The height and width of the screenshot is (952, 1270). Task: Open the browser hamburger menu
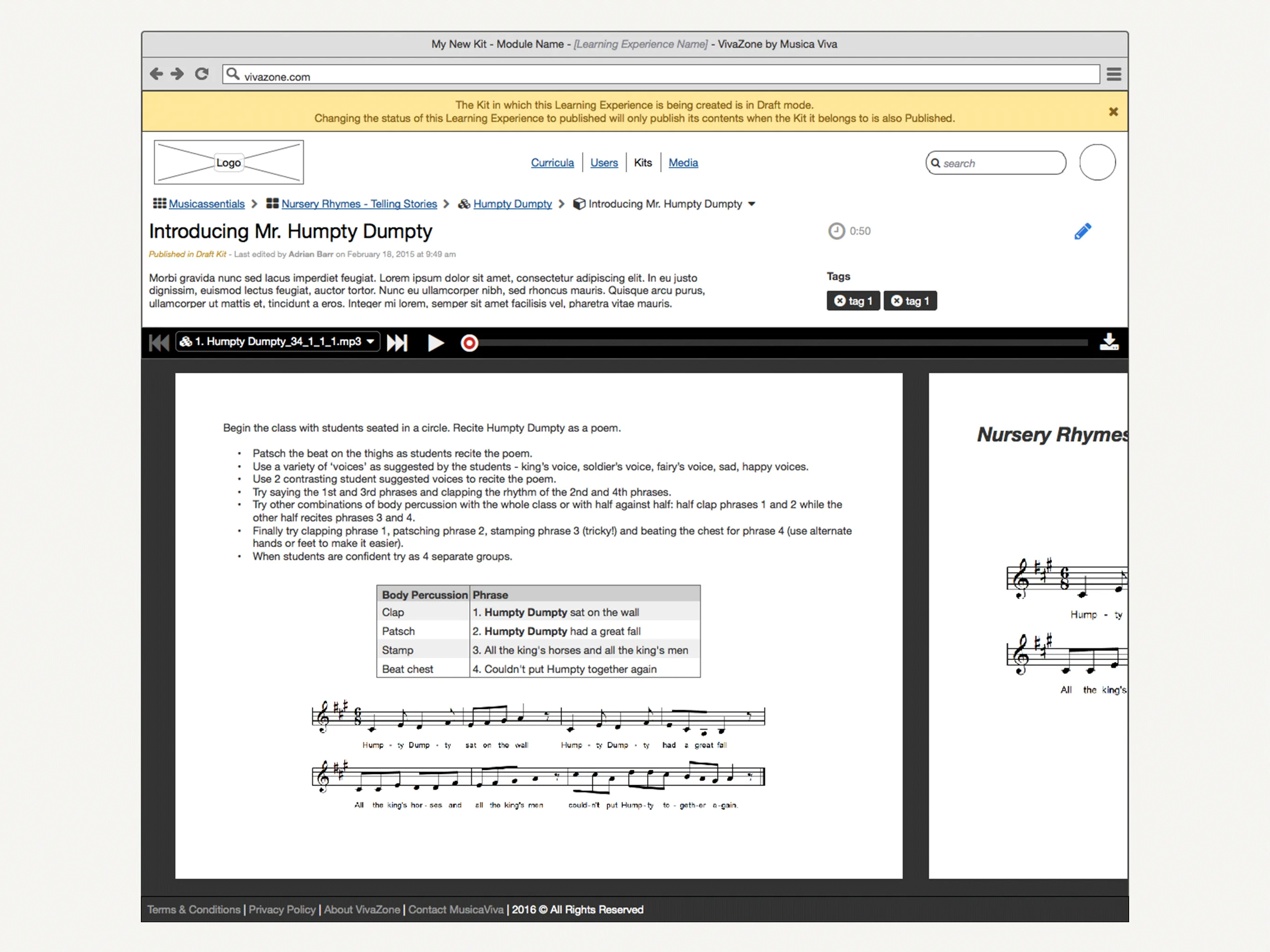point(1114,74)
